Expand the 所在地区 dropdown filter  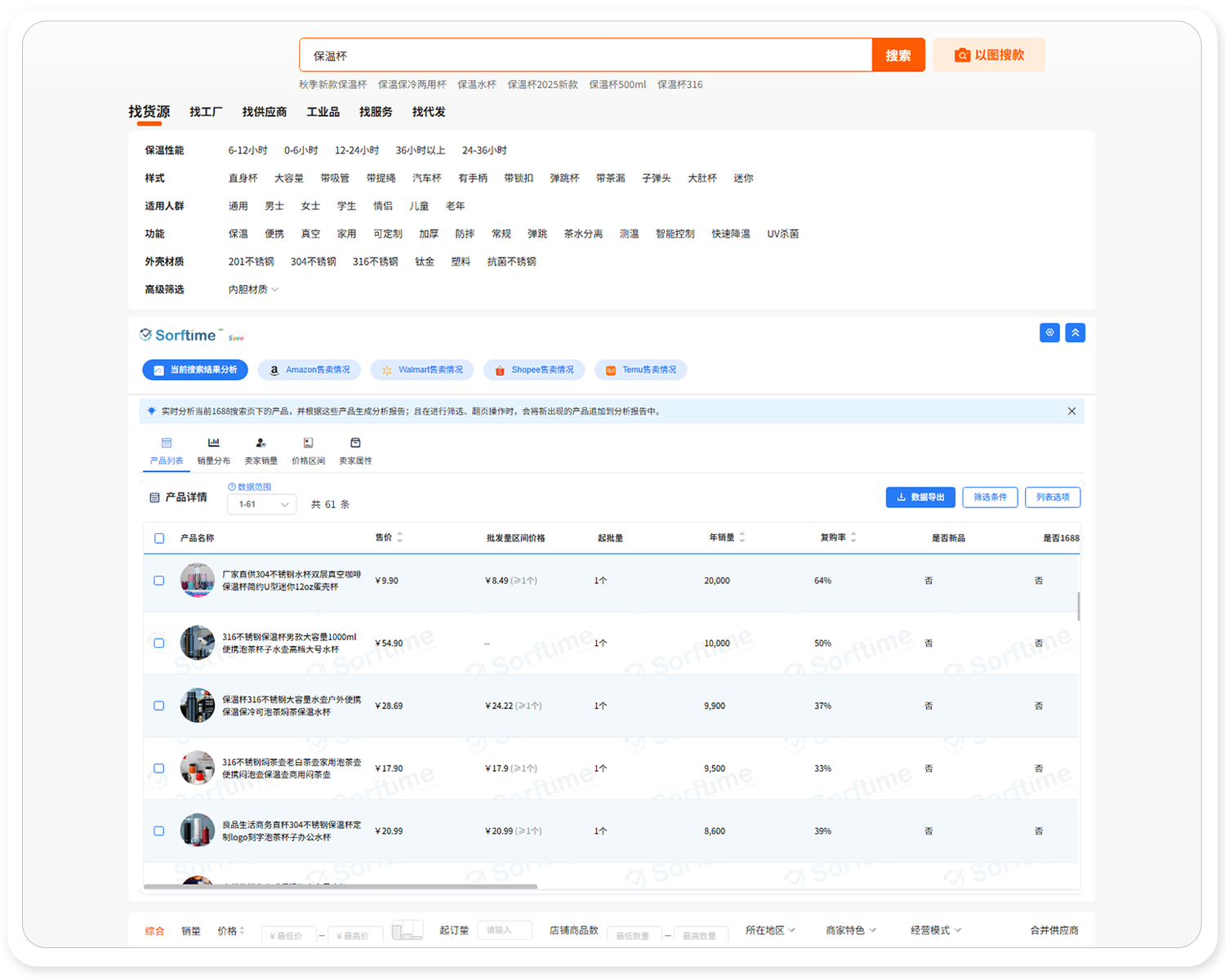pos(769,930)
